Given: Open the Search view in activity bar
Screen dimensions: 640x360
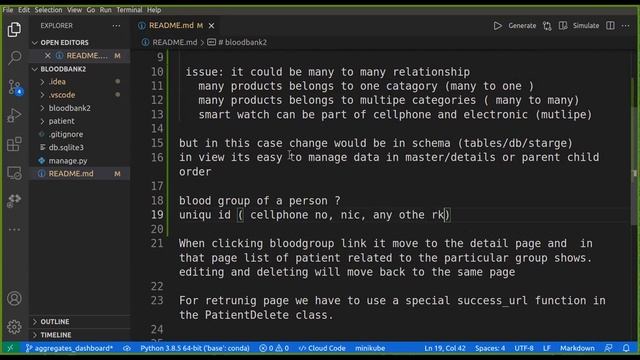Looking at the screenshot, I should pos(14,58).
